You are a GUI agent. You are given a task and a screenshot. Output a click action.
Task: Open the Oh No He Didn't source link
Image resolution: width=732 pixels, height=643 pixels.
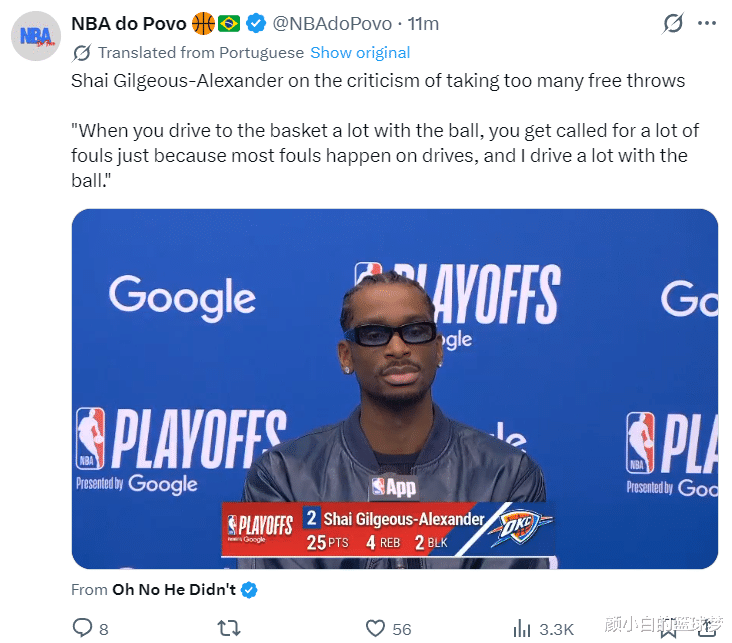[x=173, y=590]
